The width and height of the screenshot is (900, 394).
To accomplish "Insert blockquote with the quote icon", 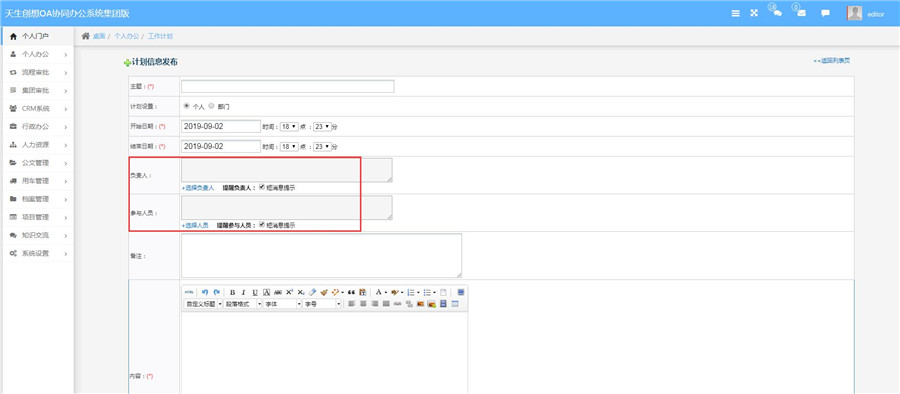I will [x=351, y=292].
